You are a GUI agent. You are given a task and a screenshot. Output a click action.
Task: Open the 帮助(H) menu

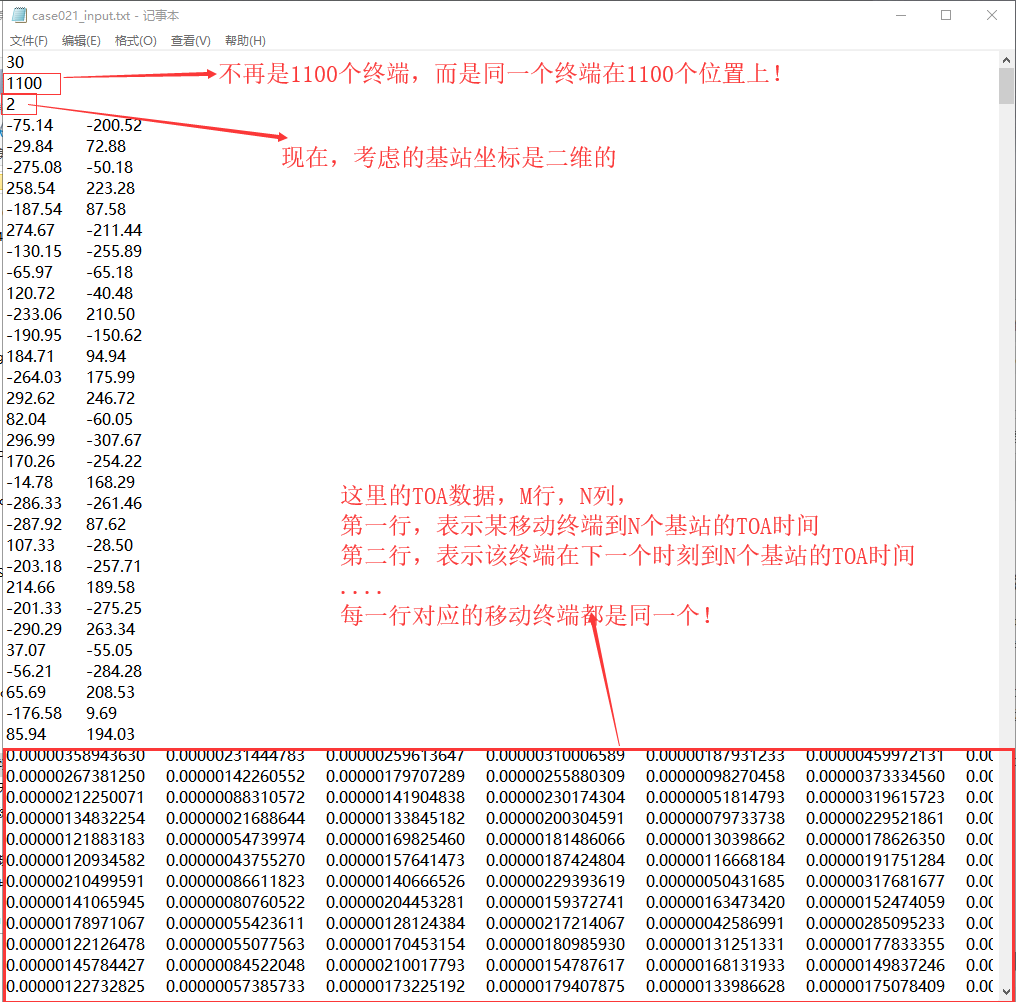point(245,41)
